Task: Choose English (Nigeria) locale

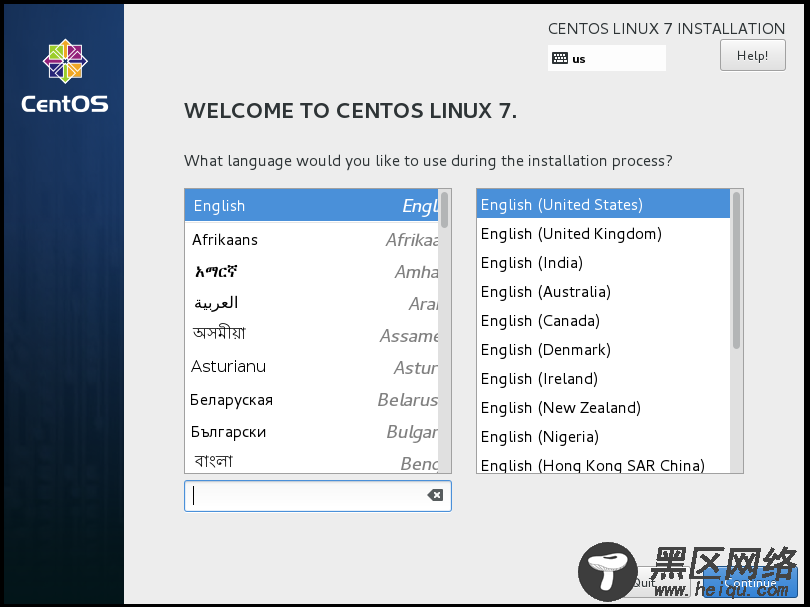Action: click(x=603, y=436)
